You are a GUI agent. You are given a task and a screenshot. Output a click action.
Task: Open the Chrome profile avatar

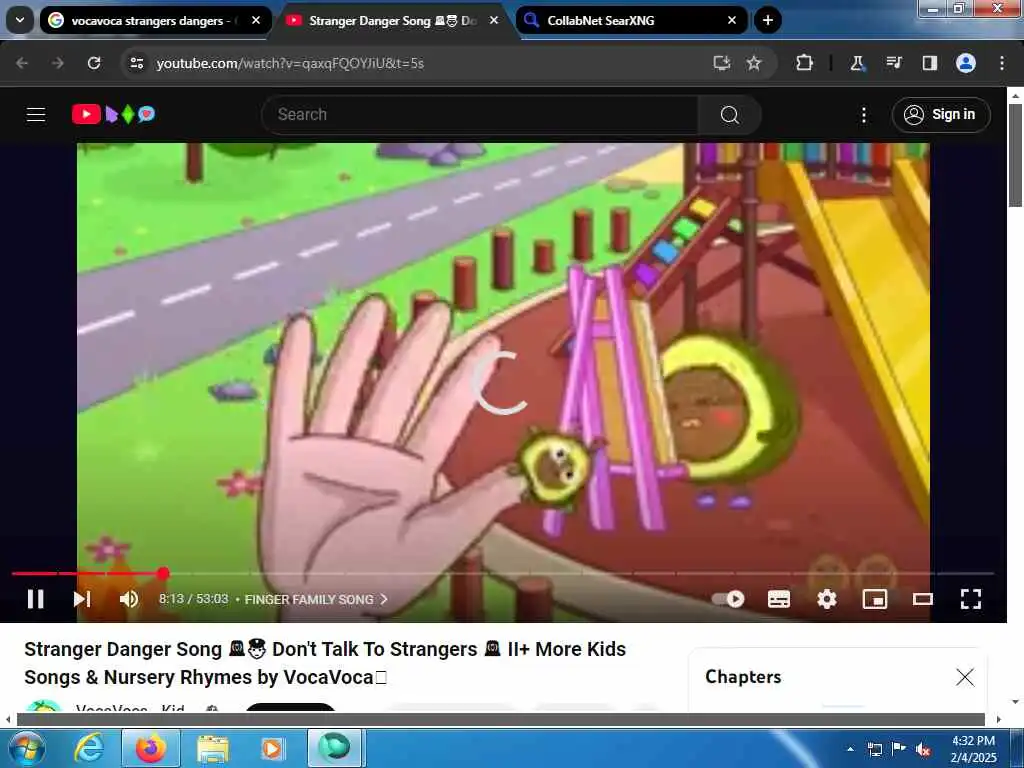click(966, 63)
